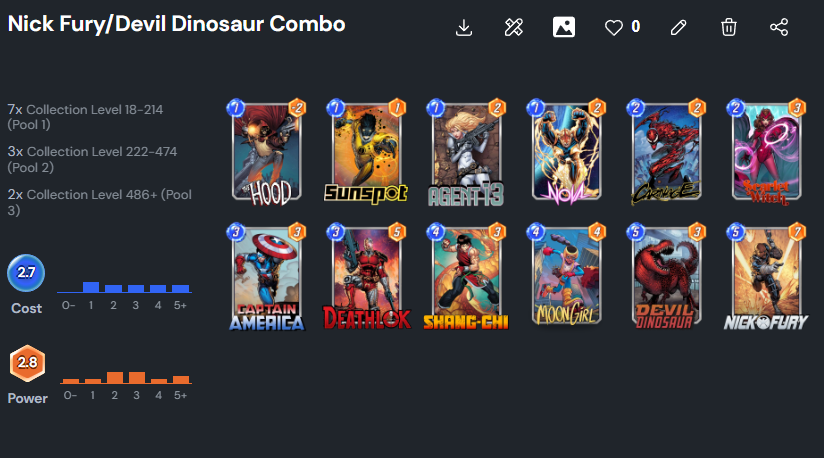Select the Sunspot card
This screenshot has height=458, width=824.
click(366, 152)
